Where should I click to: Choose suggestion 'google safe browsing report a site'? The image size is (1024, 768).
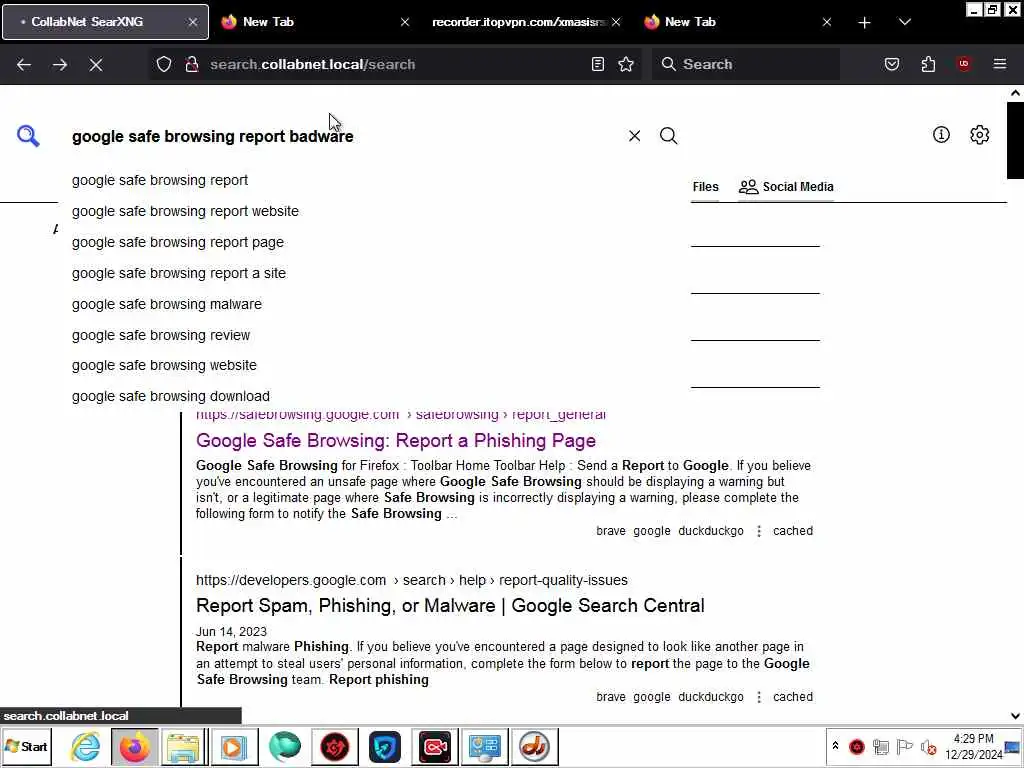coord(179,273)
